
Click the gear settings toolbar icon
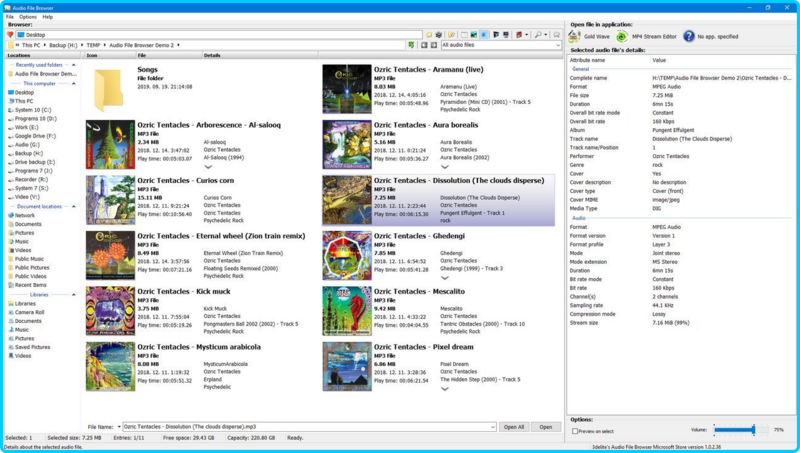[439, 35]
